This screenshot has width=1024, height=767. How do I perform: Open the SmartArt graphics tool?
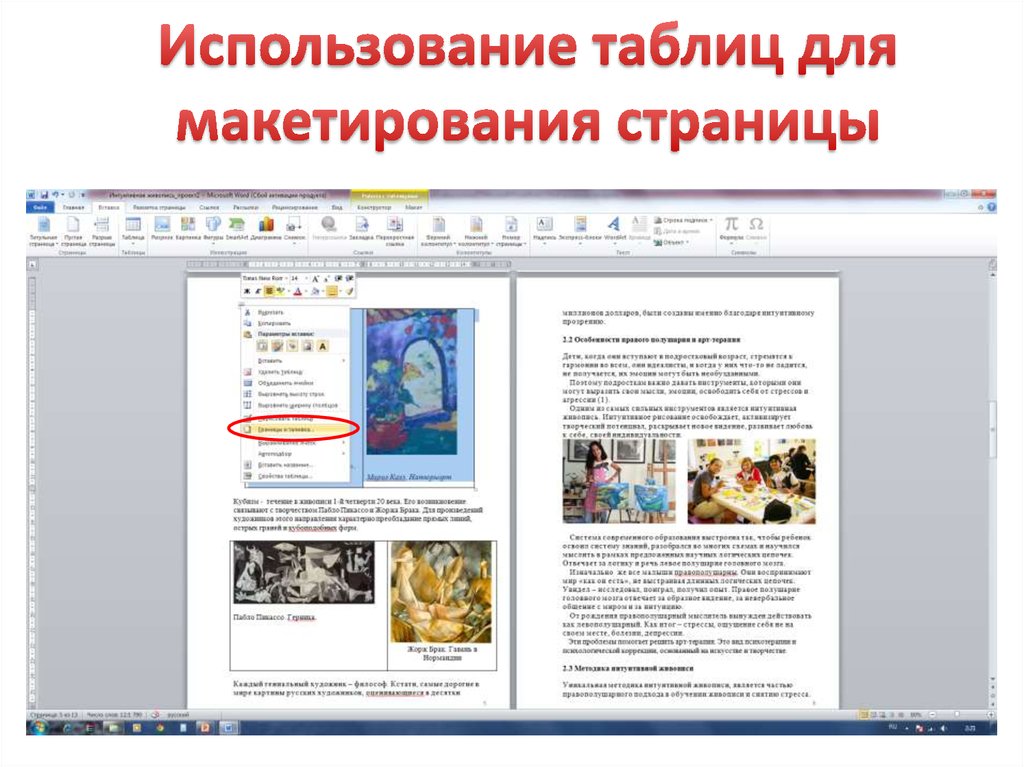click(x=237, y=229)
